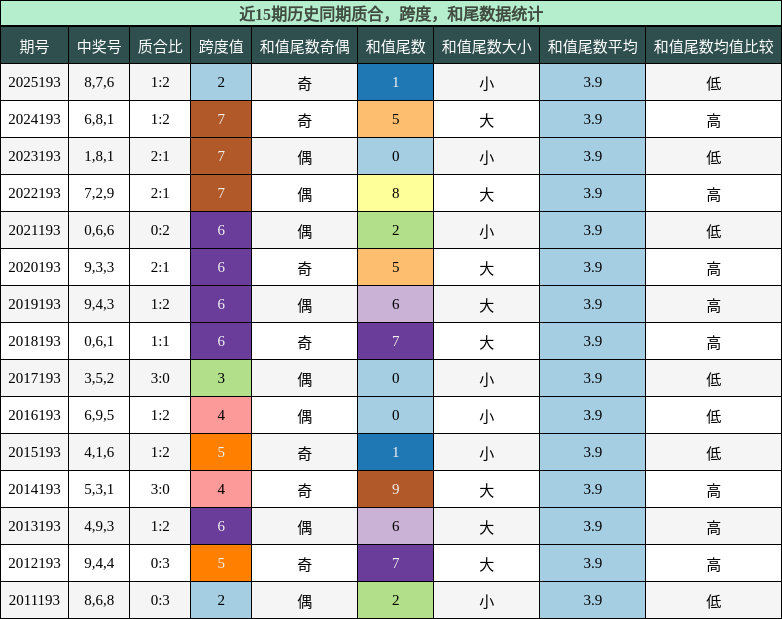Click winning numbers 9,3,3

click(99, 267)
